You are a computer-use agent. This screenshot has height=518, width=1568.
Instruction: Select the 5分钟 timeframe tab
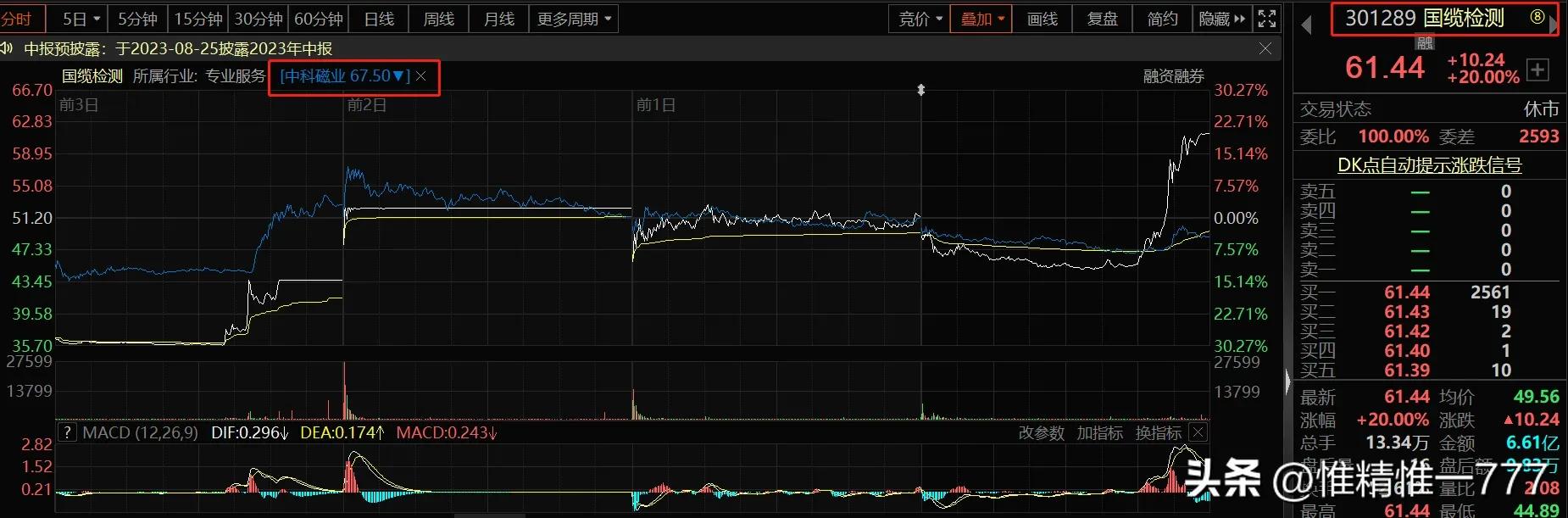pyautogui.click(x=137, y=19)
